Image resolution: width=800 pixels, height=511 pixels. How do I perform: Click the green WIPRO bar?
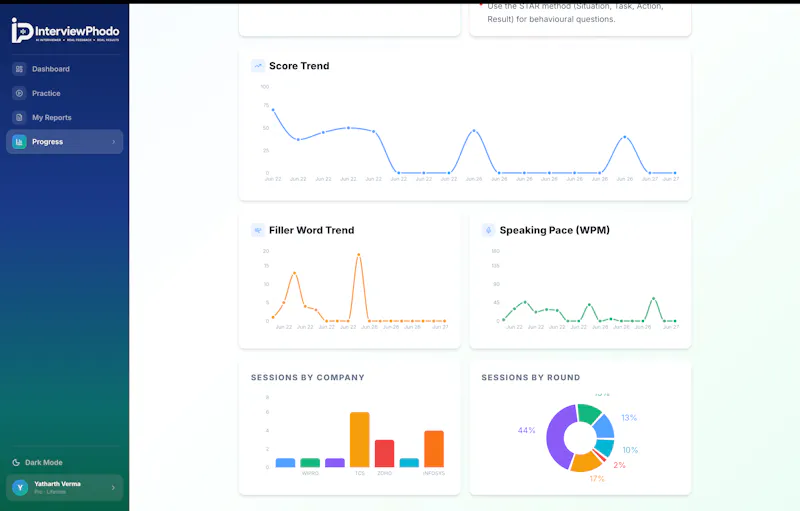(x=310, y=463)
